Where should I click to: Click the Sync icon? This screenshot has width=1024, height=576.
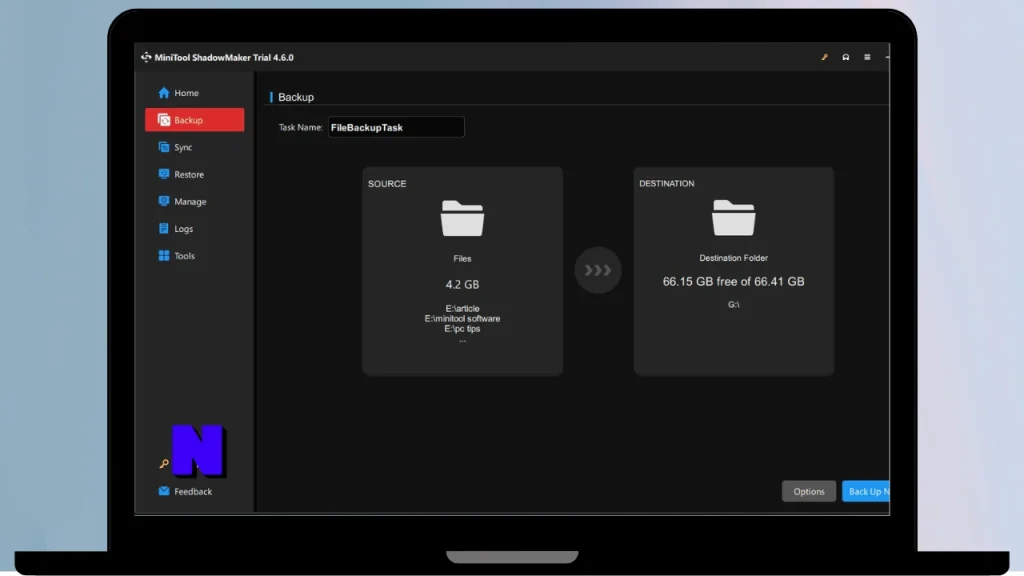point(163,147)
